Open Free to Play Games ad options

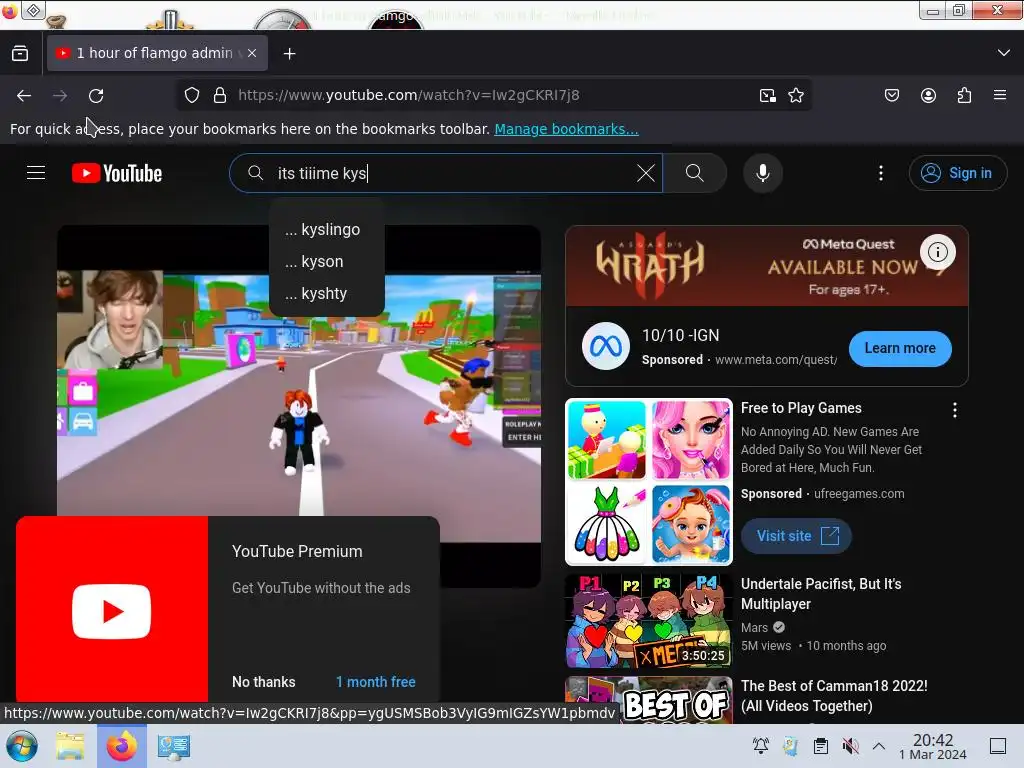(955, 409)
